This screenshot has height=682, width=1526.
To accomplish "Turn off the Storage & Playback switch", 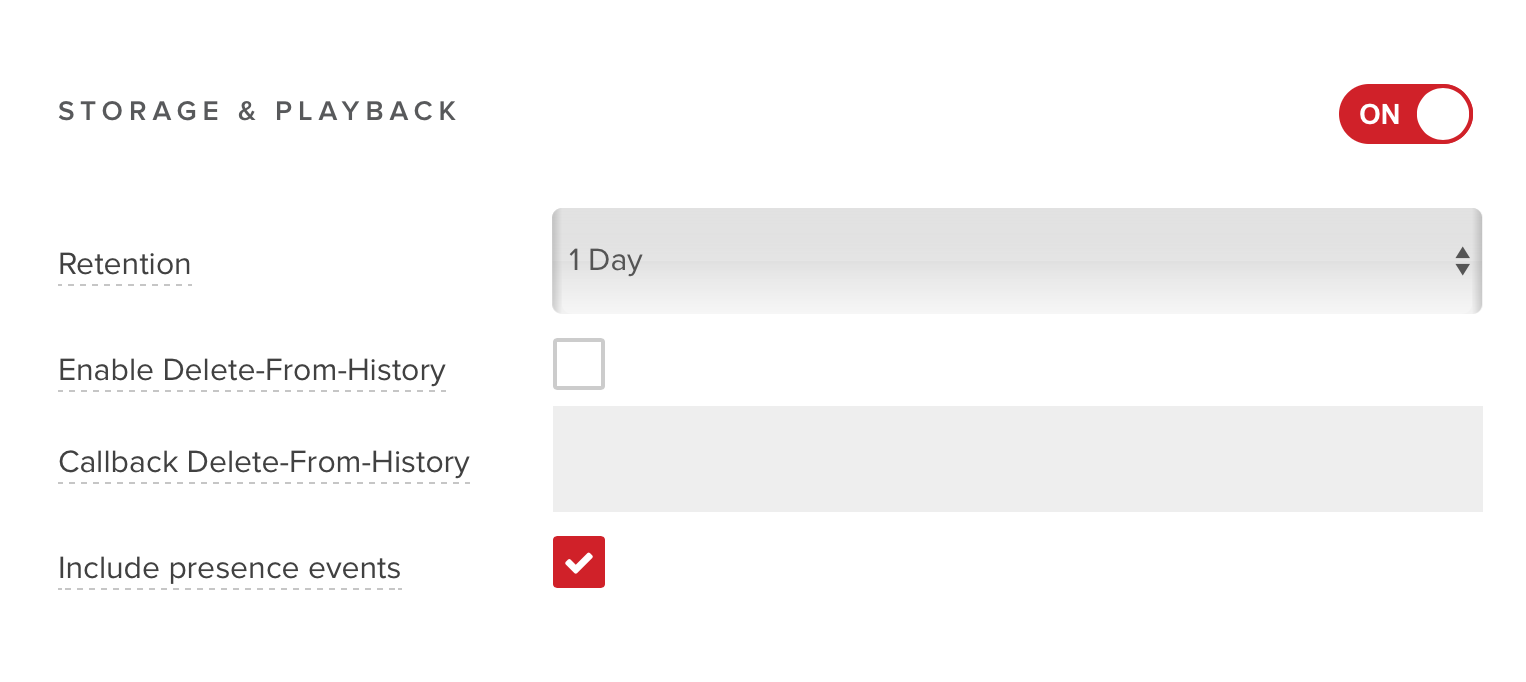I will pyautogui.click(x=1405, y=114).
